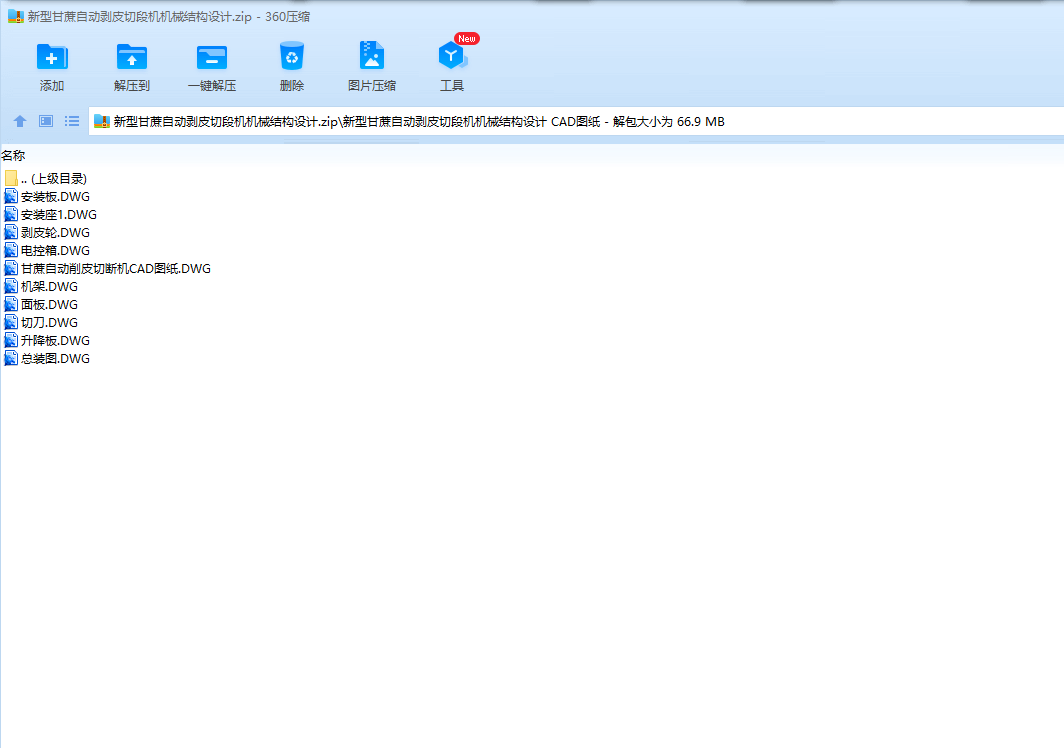Open the 图片压缩 image compression tool
This screenshot has height=748, width=1064.
click(372, 56)
